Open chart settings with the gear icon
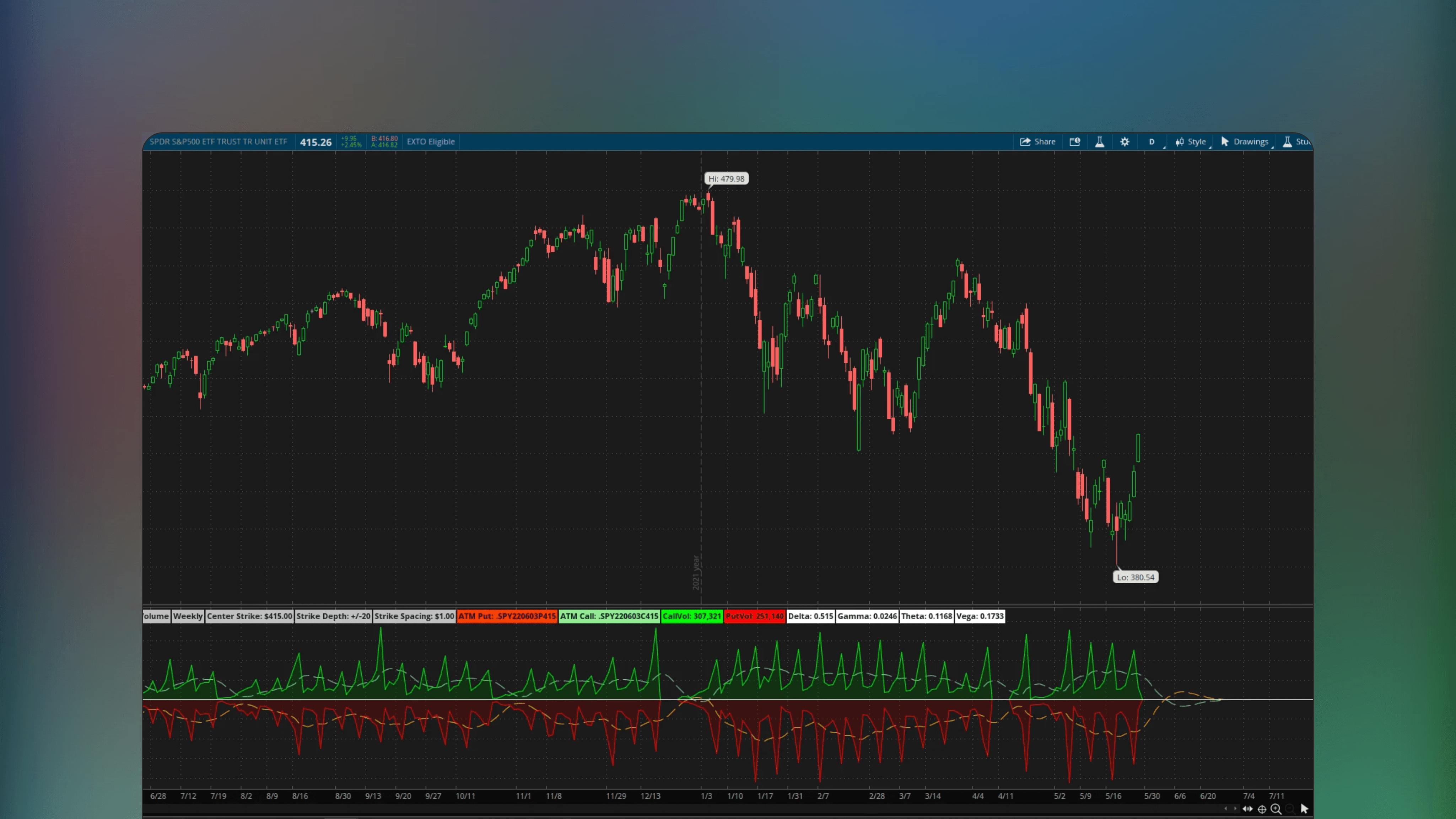 click(x=1124, y=141)
